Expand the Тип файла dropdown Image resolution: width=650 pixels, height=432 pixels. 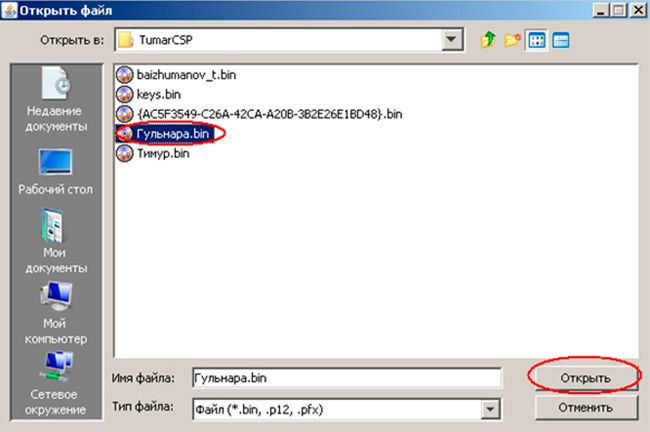(x=490, y=410)
